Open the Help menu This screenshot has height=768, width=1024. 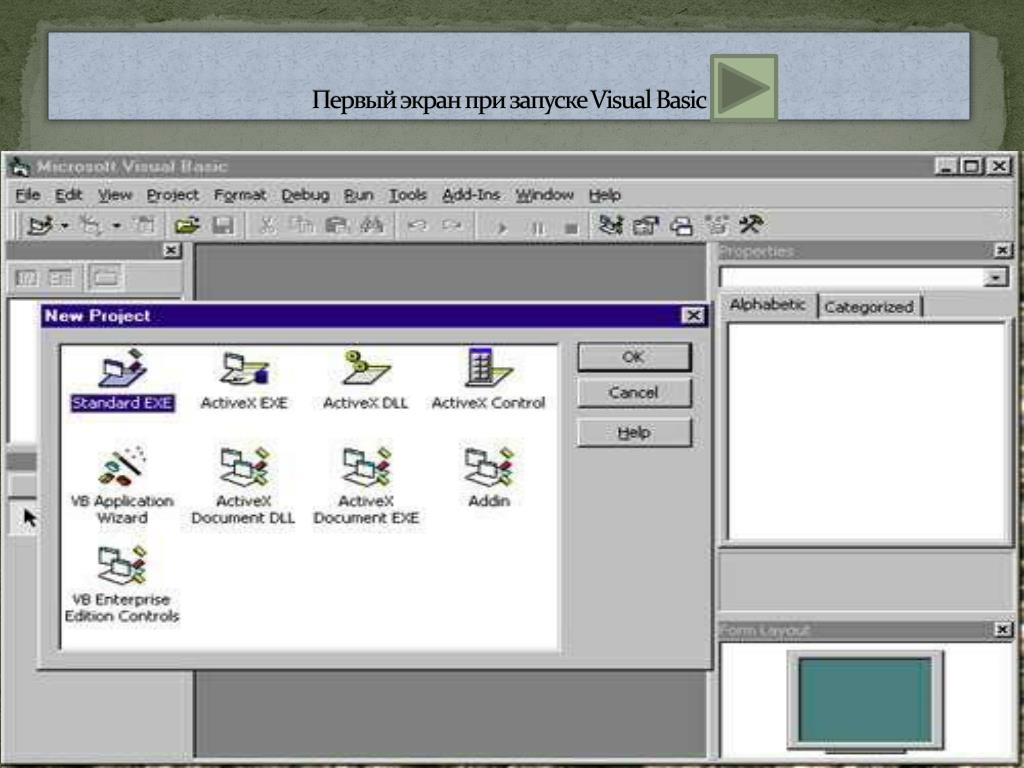click(x=604, y=195)
